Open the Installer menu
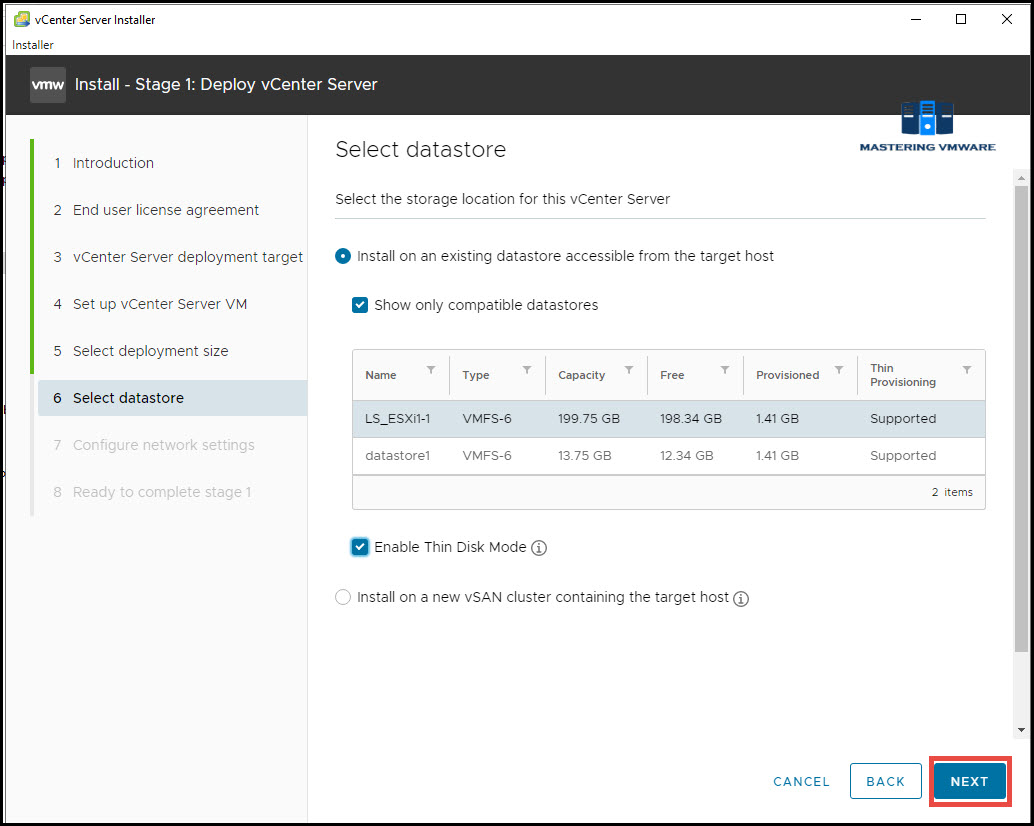This screenshot has width=1034, height=826. (33, 45)
